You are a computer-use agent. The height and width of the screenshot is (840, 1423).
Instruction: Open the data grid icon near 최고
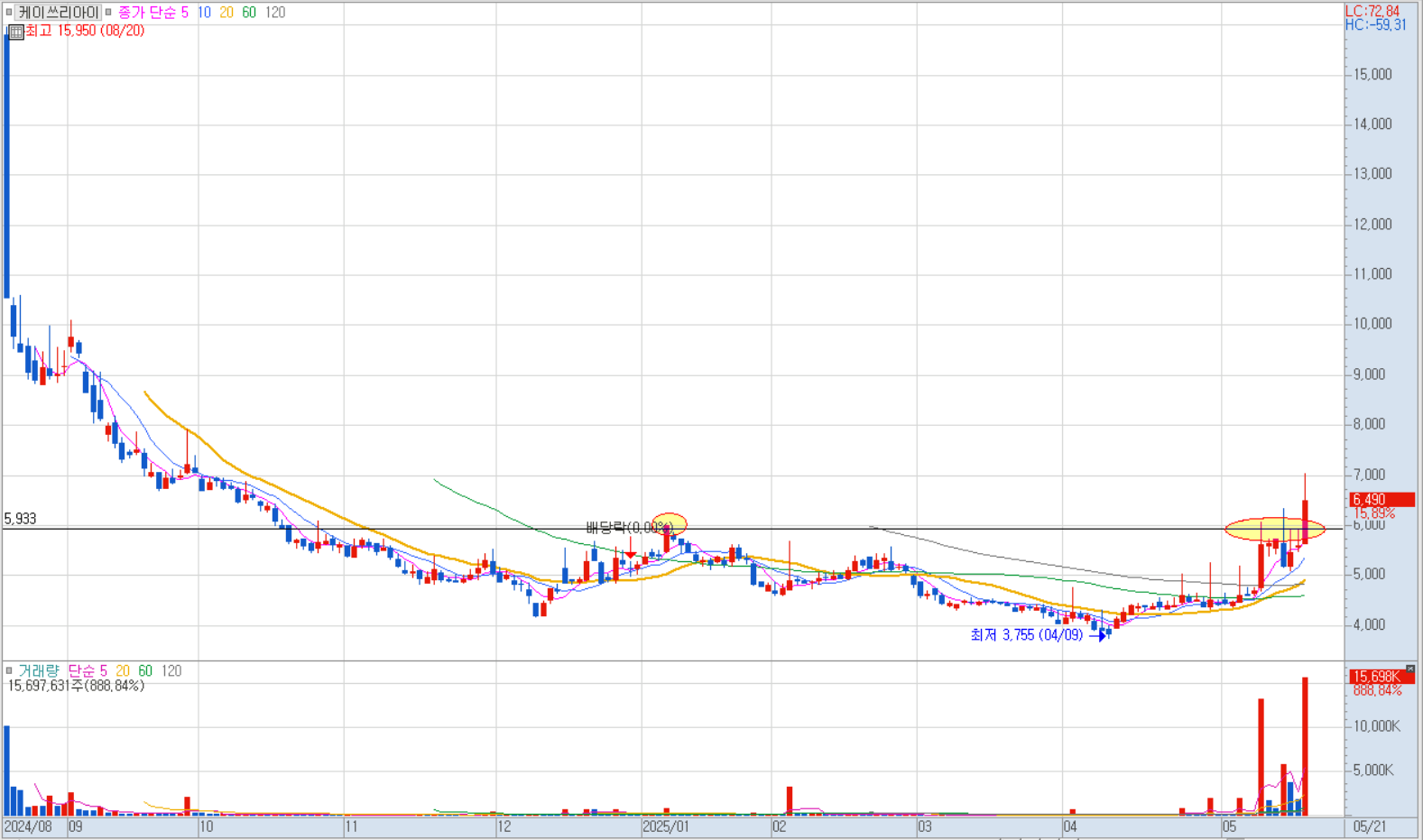(x=15, y=32)
